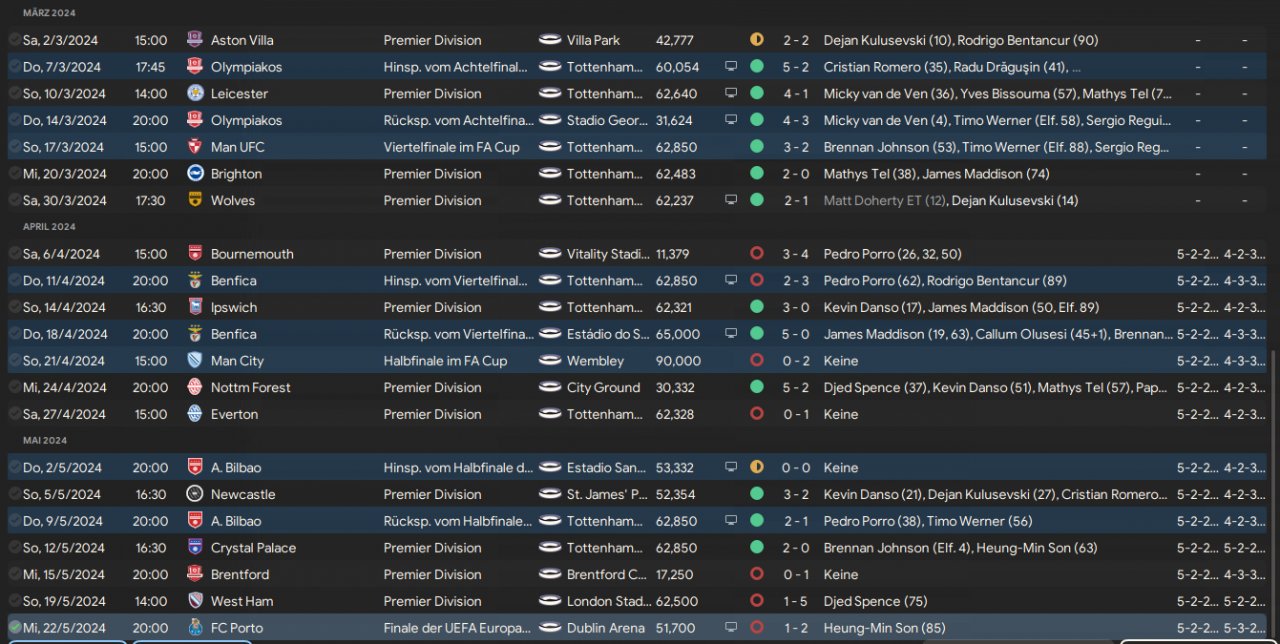
Task: Click the Leicester club crest
Action: [x=195, y=93]
